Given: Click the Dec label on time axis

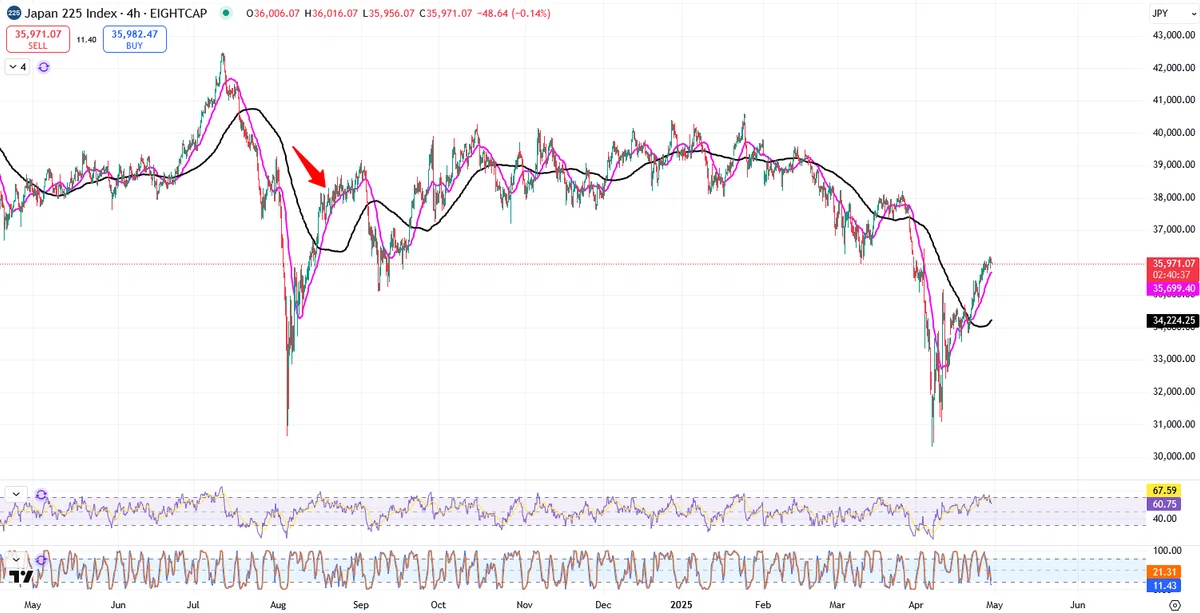Looking at the screenshot, I should [x=603, y=605].
